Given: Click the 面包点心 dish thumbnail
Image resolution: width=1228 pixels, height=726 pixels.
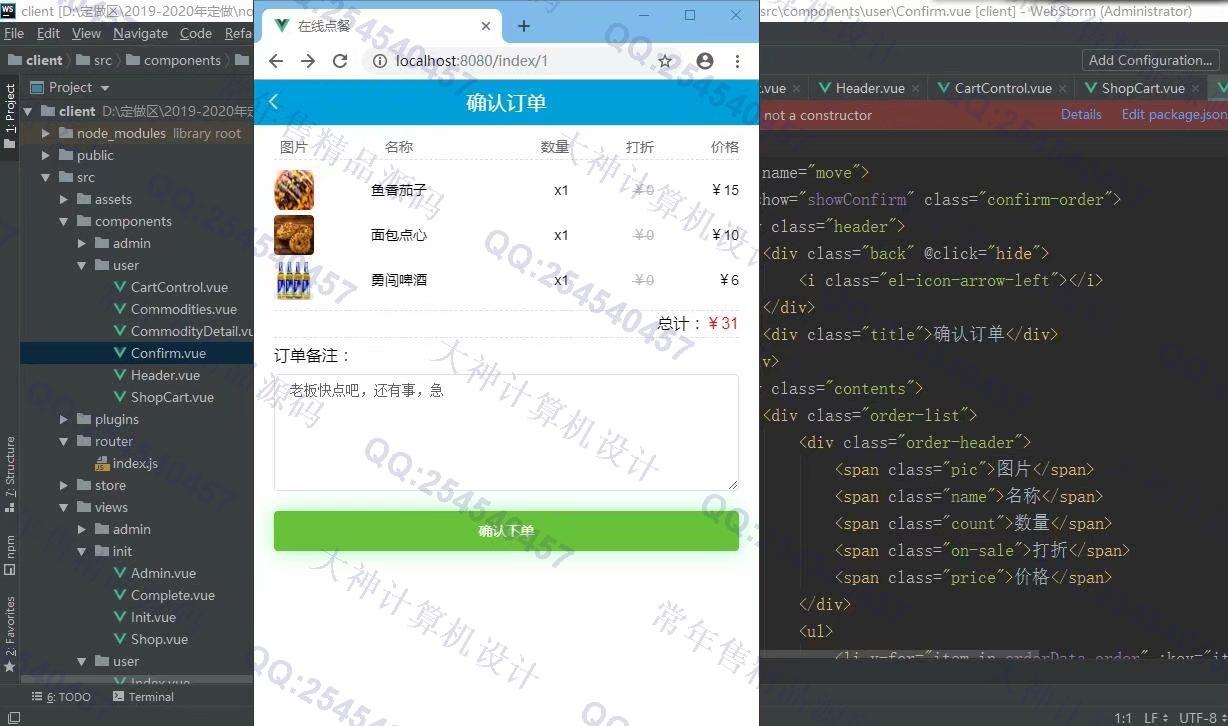Looking at the screenshot, I should point(294,235).
